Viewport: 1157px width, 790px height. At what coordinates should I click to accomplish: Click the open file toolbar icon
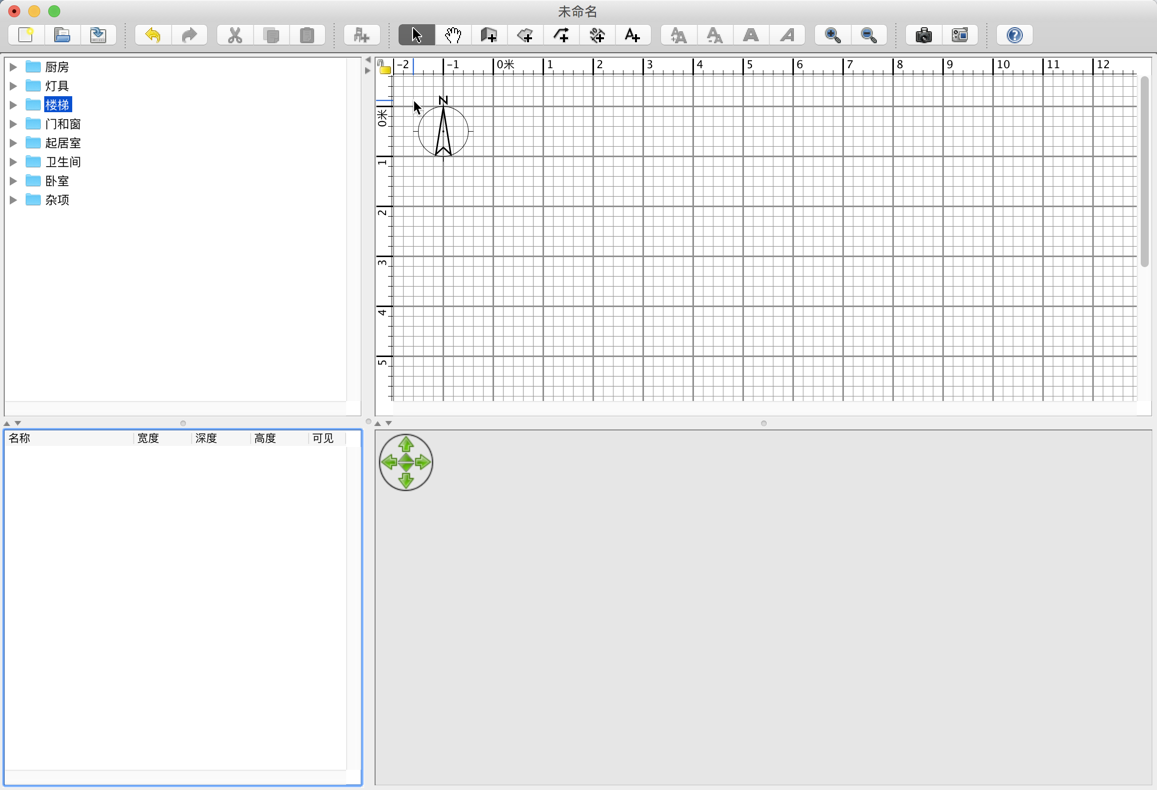62,35
